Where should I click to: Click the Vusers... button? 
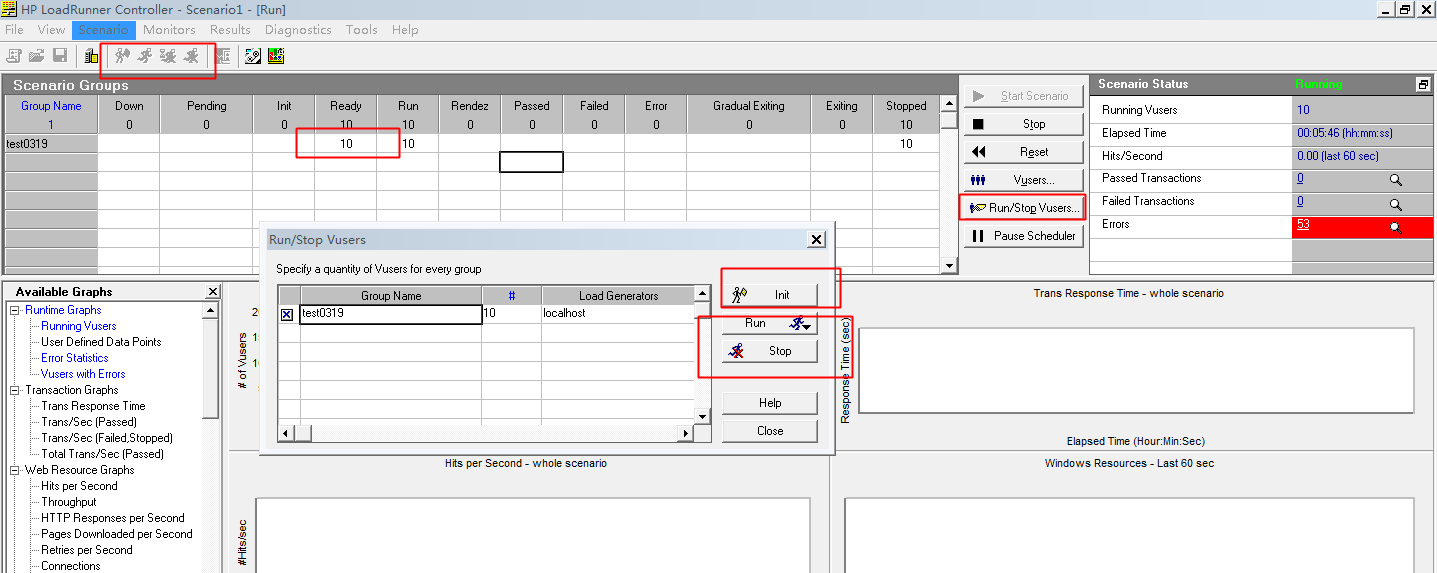(x=1024, y=180)
